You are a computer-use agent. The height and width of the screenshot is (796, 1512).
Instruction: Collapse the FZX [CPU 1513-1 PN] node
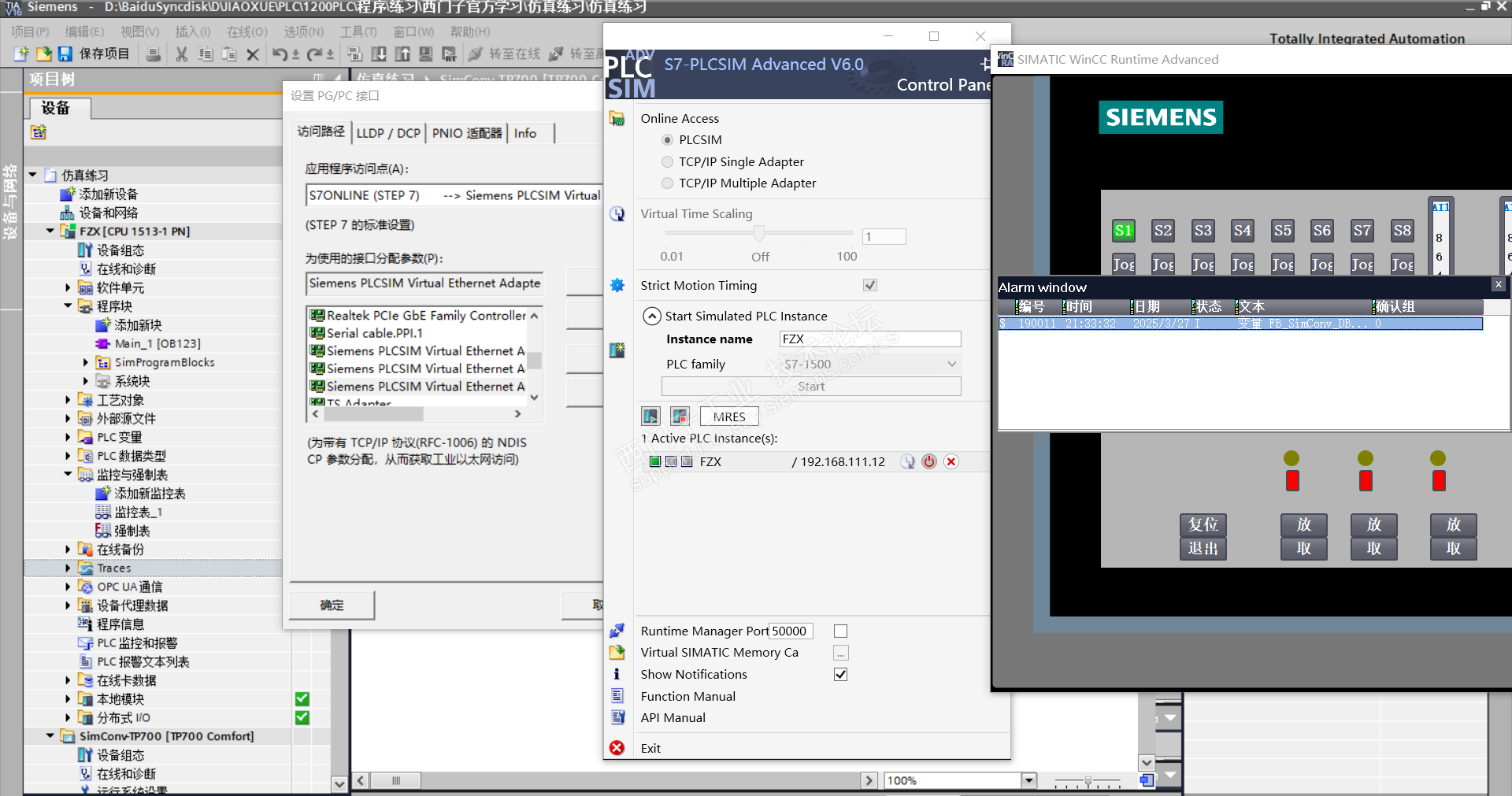click(50, 231)
